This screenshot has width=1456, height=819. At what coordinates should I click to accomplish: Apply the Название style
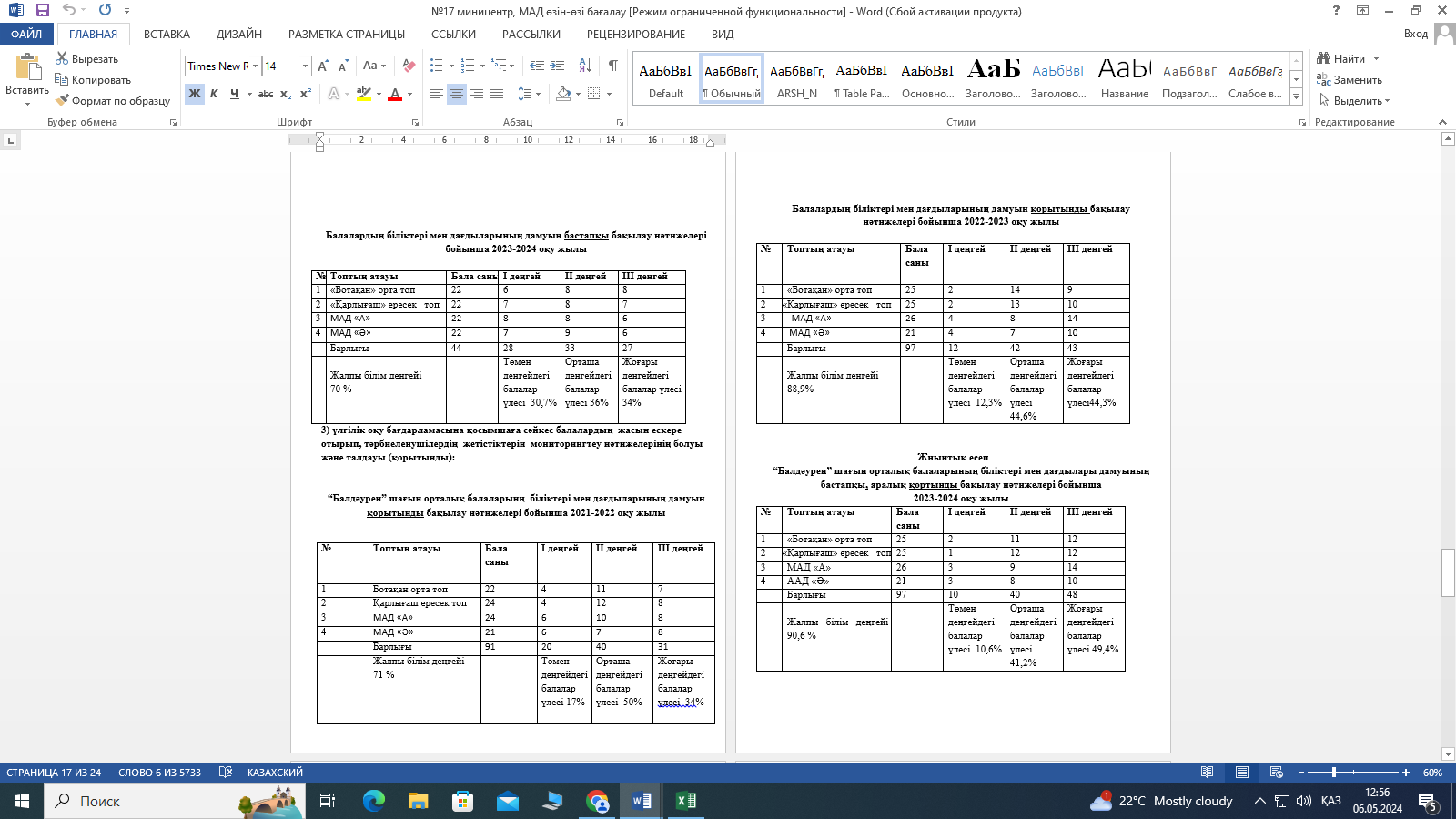(1124, 78)
